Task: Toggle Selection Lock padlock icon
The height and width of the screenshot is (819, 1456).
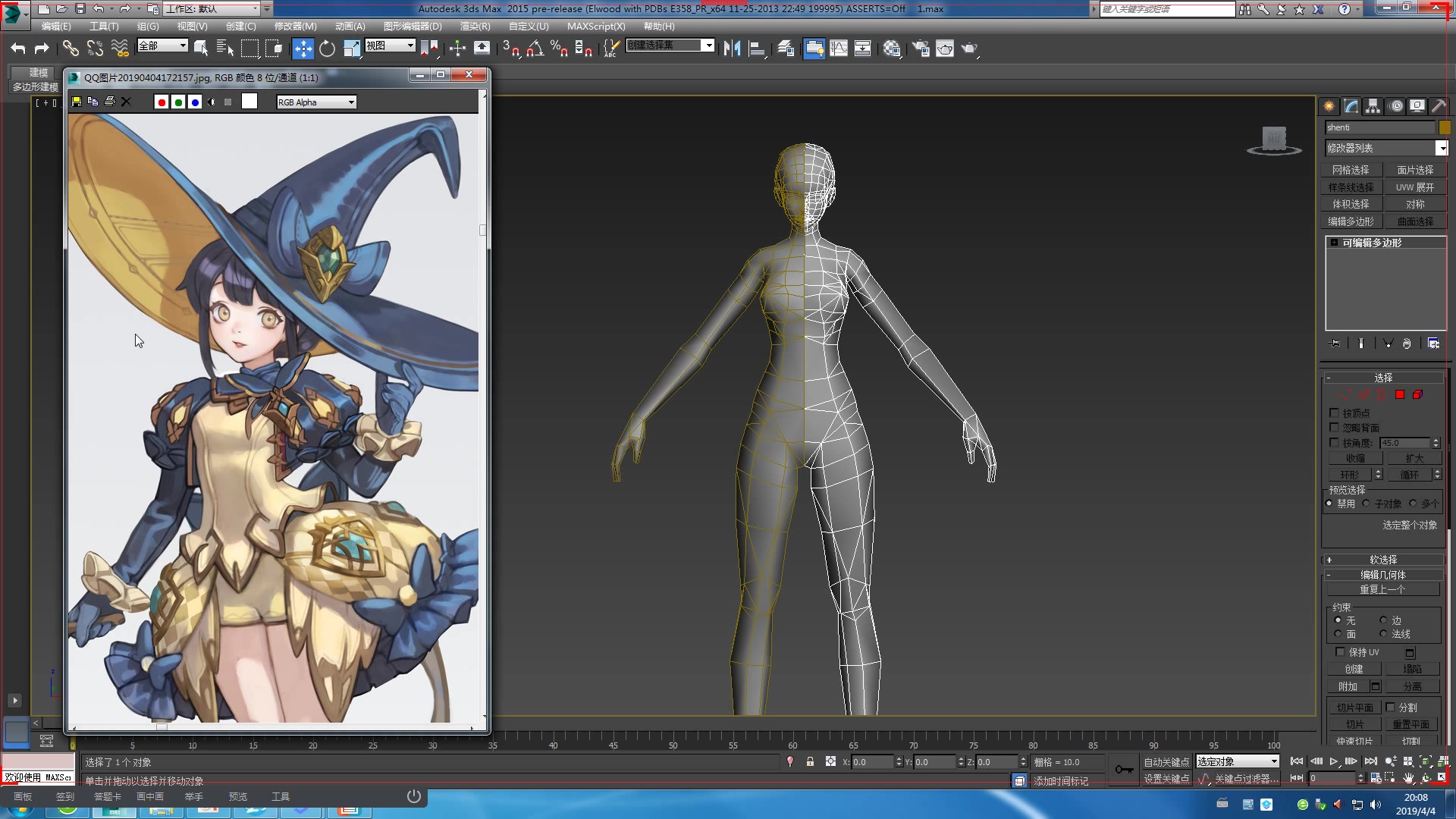Action: pyautogui.click(x=810, y=761)
